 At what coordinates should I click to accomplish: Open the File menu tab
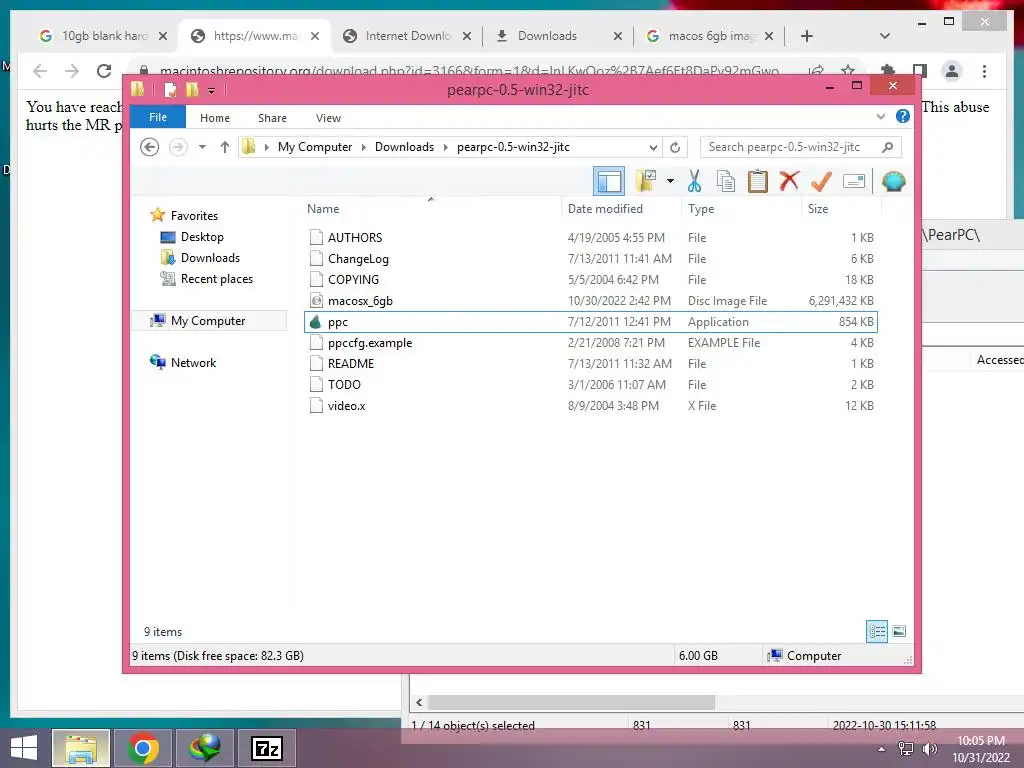pyautogui.click(x=158, y=117)
